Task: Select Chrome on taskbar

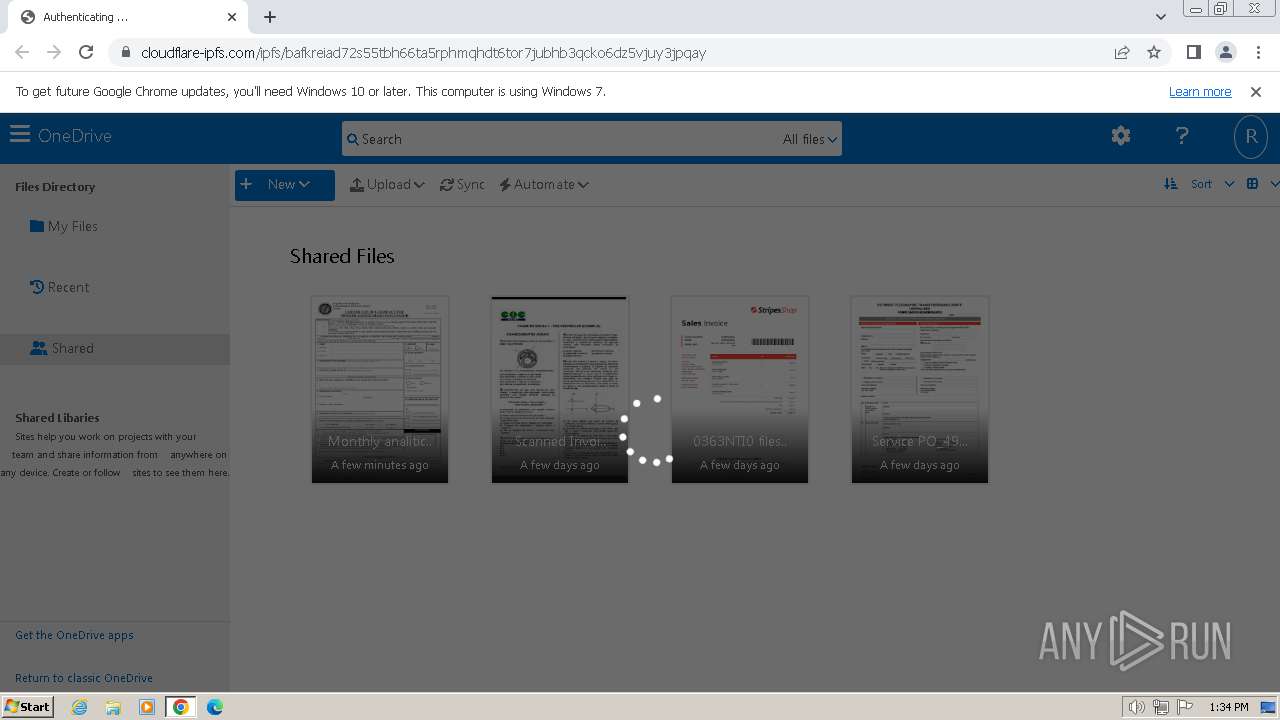Action: tap(181, 707)
